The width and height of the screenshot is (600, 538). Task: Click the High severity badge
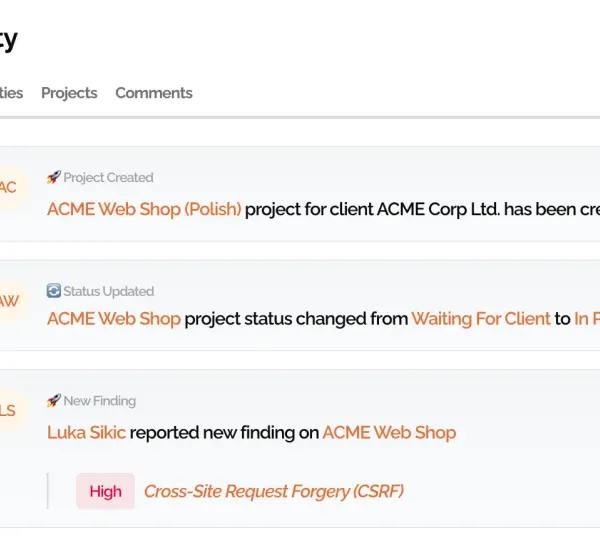(x=105, y=491)
